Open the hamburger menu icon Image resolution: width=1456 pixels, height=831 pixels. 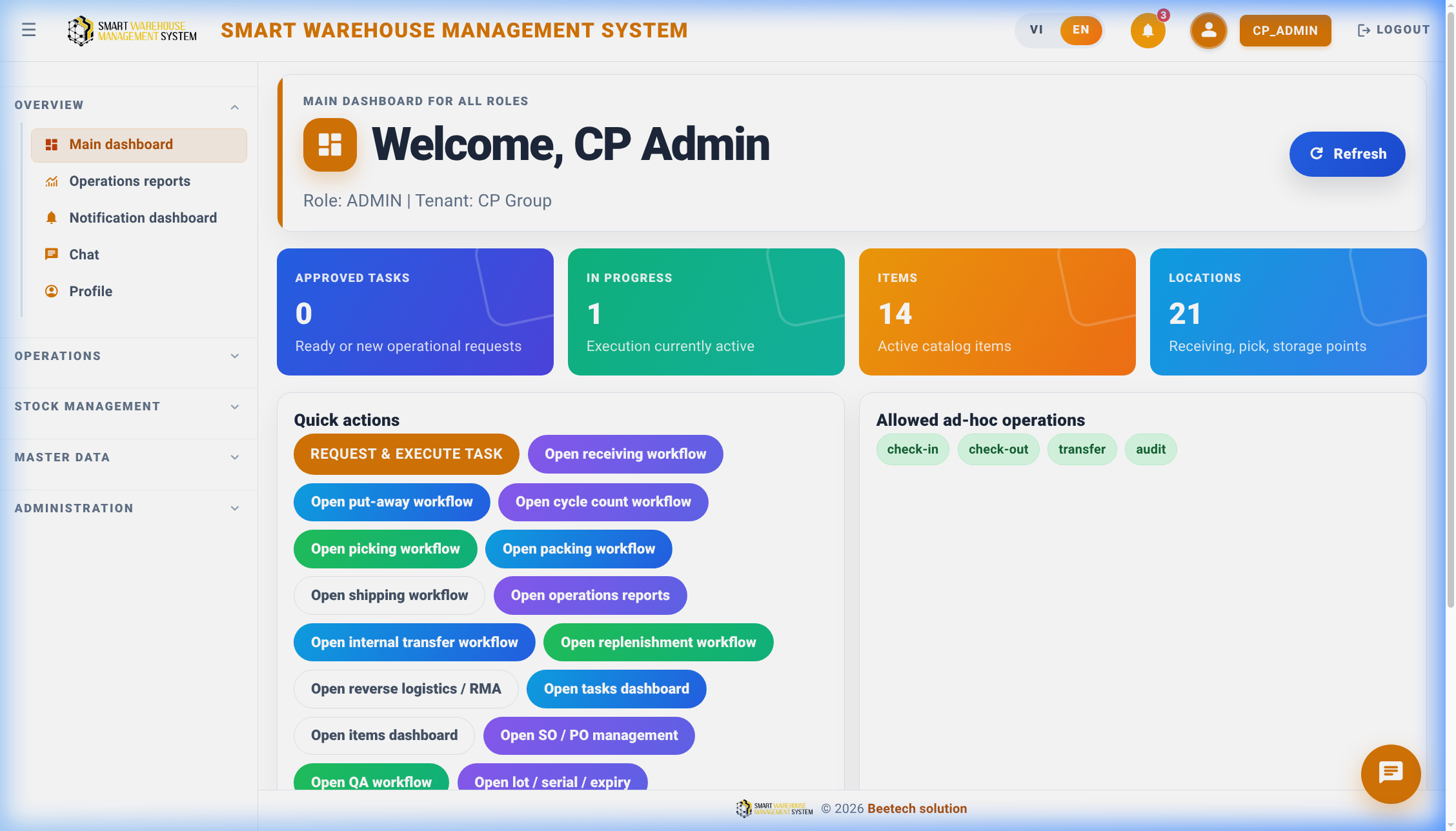[28, 30]
